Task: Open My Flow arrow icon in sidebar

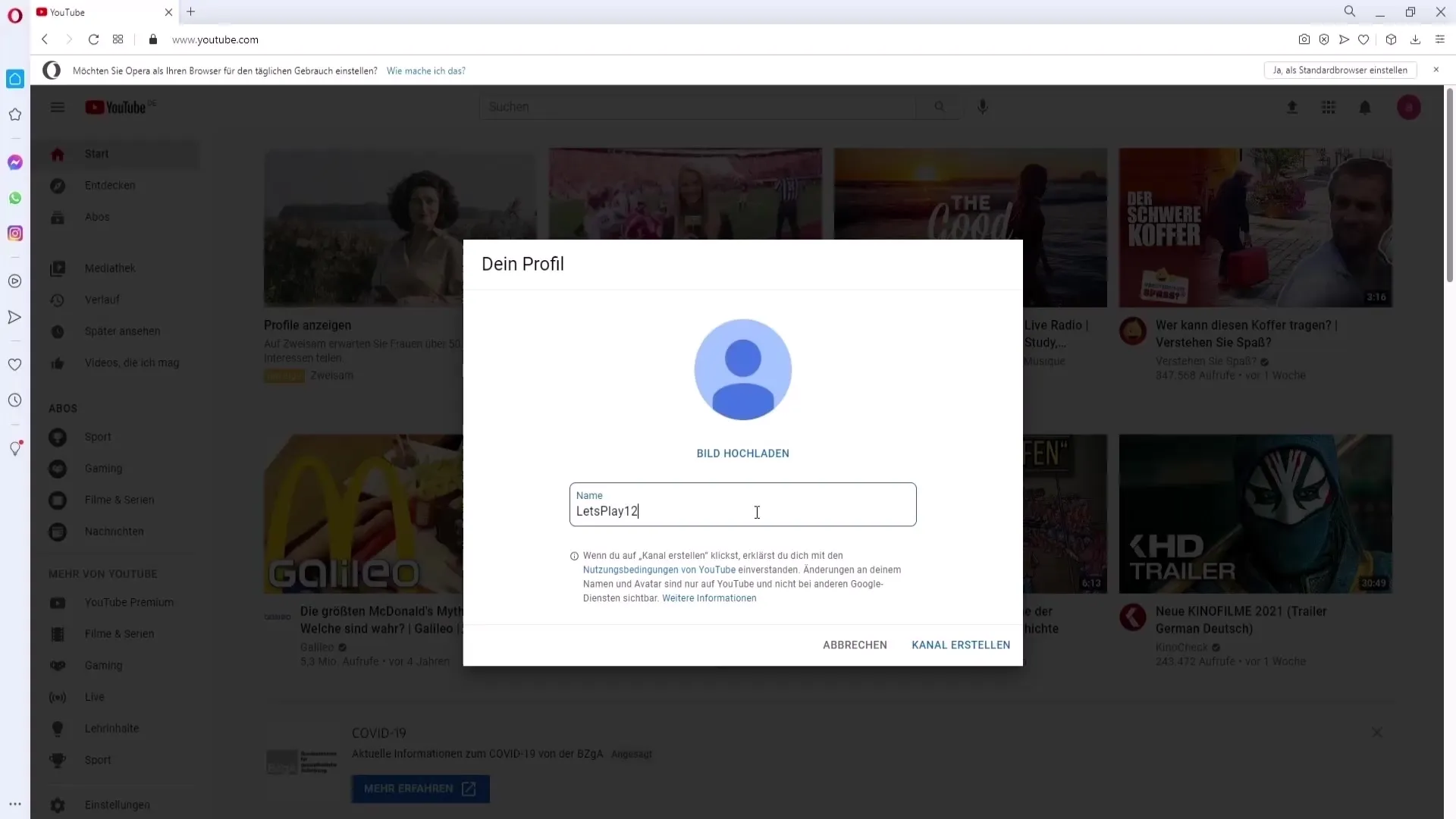Action: [x=15, y=317]
